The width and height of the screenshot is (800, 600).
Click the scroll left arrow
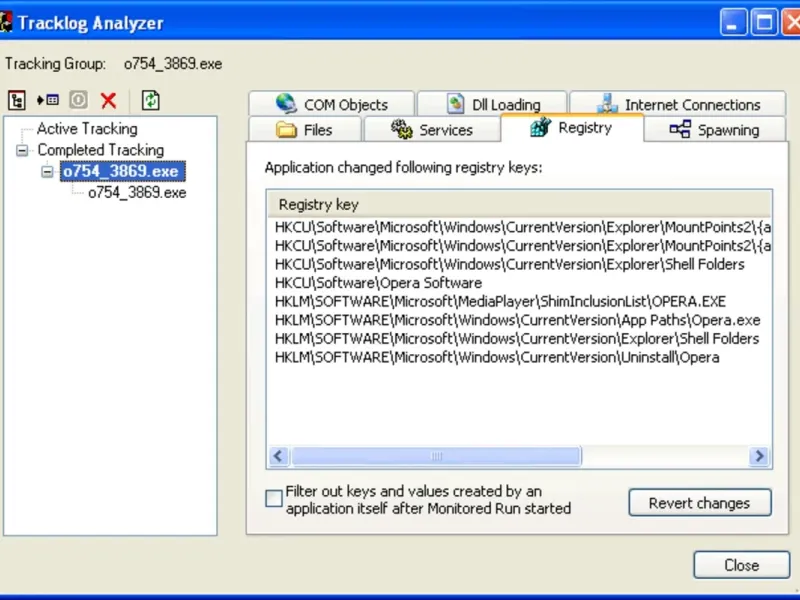279,456
